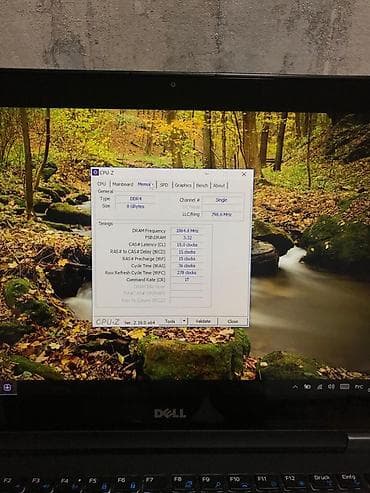Open the Graphics tab
This screenshot has width=370, height=493.
click(183, 185)
